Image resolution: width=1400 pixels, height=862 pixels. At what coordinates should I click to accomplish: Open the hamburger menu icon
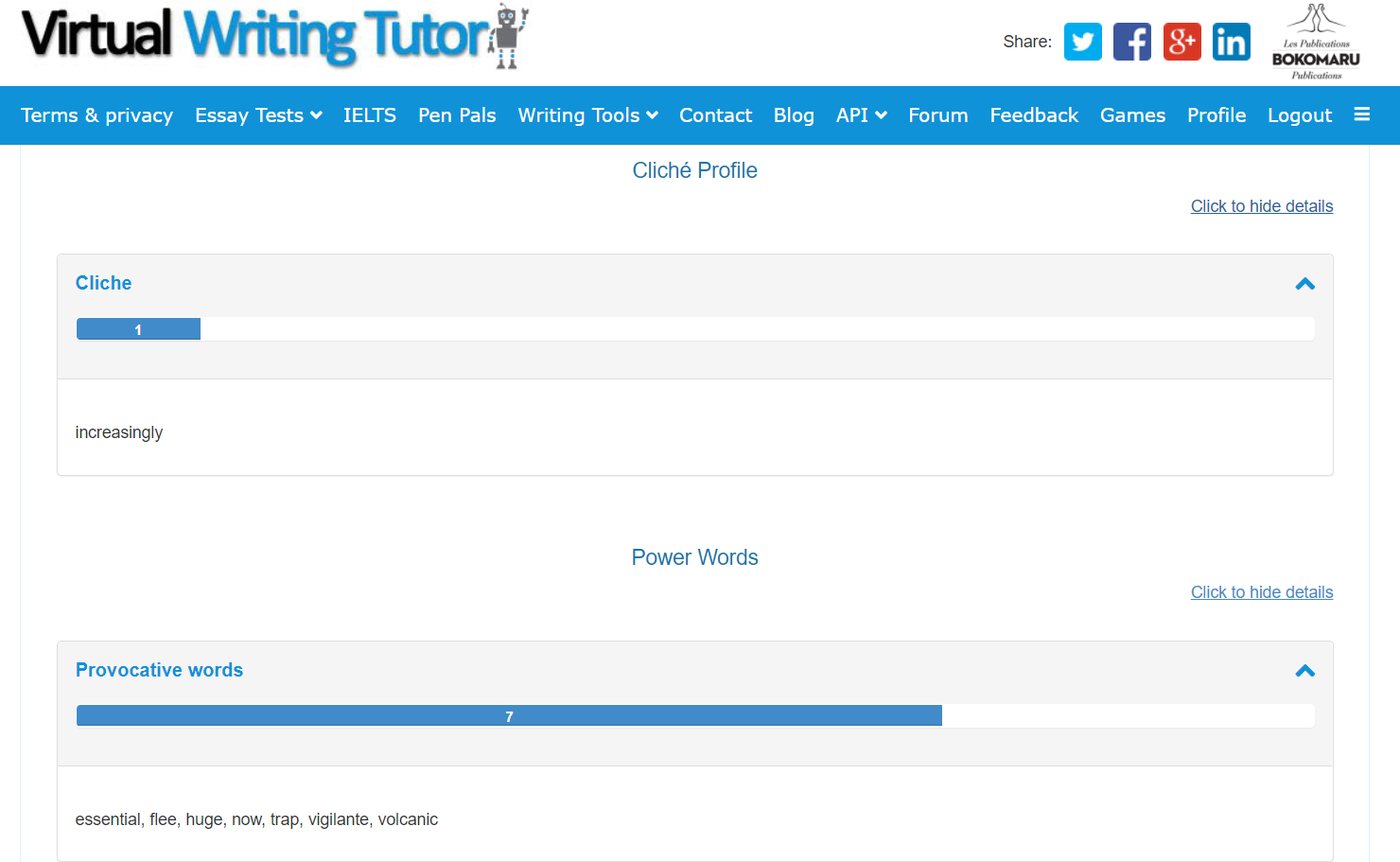click(1361, 114)
